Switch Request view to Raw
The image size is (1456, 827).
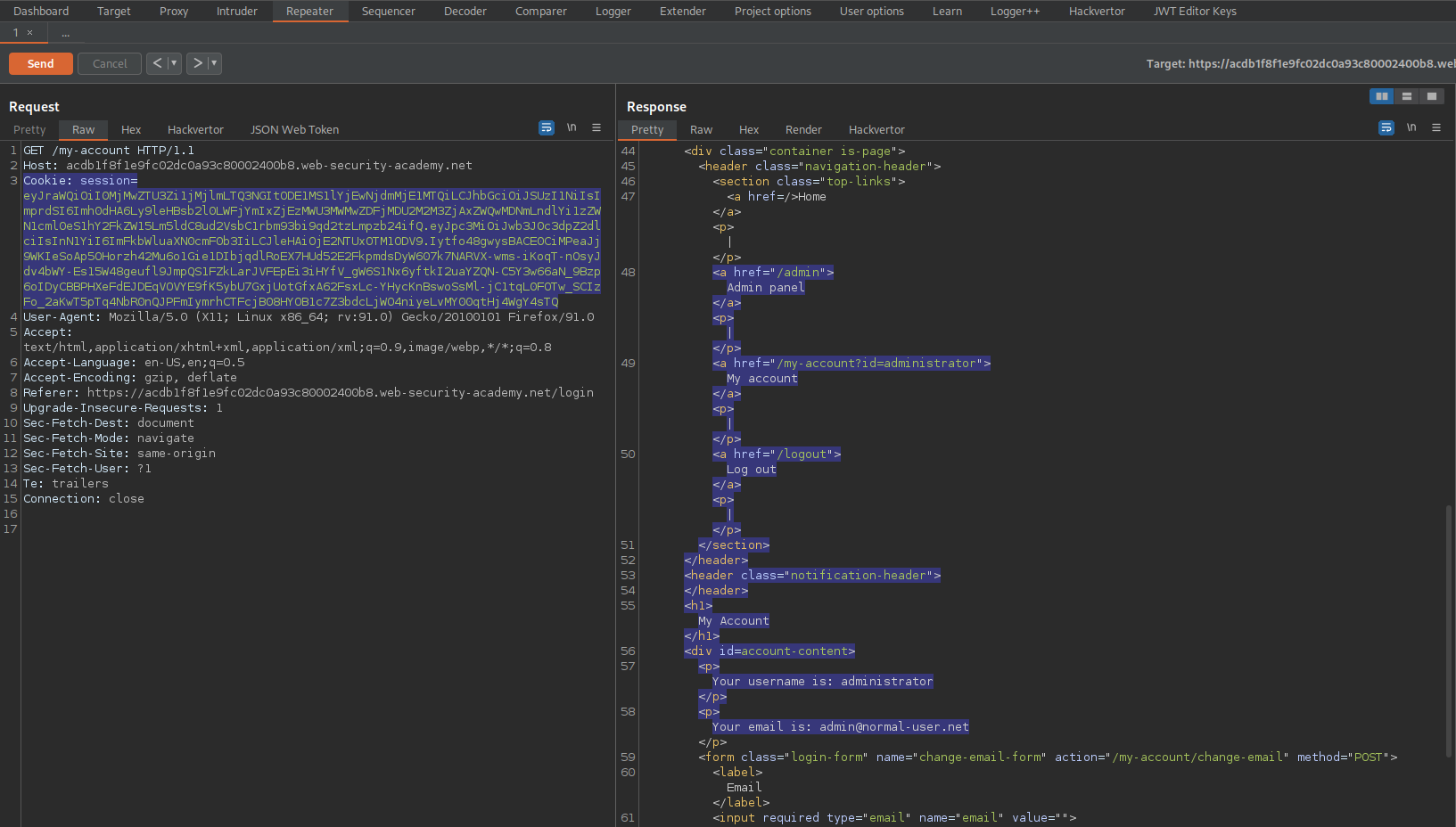(84, 130)
